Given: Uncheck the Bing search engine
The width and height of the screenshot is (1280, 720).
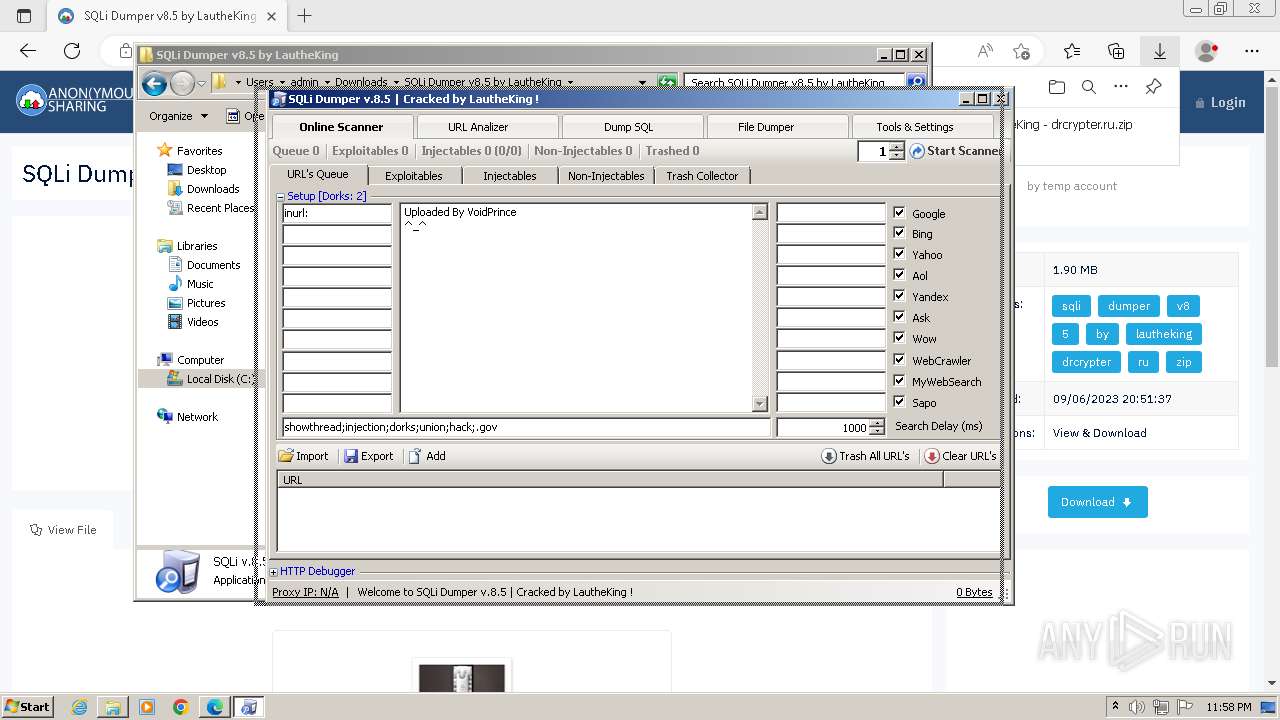Looking at the screenshot, I should point(899,233).
